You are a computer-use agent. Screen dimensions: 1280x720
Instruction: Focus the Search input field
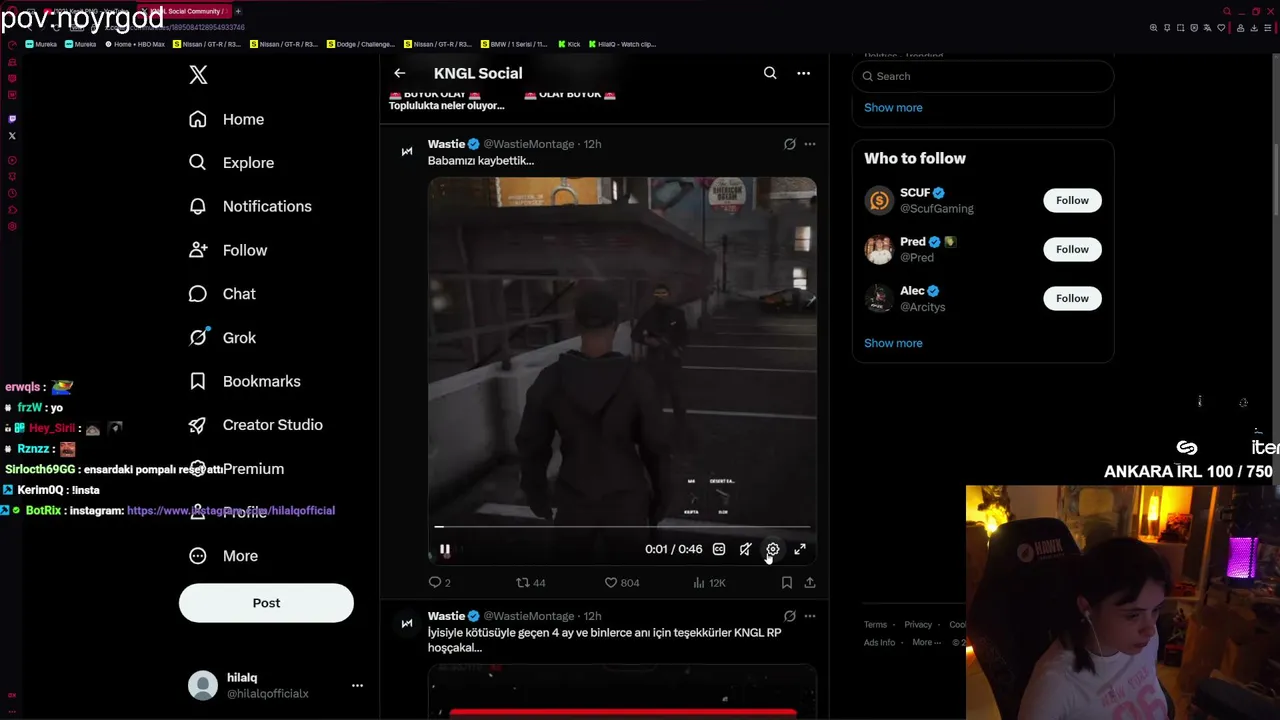point(983,76)
